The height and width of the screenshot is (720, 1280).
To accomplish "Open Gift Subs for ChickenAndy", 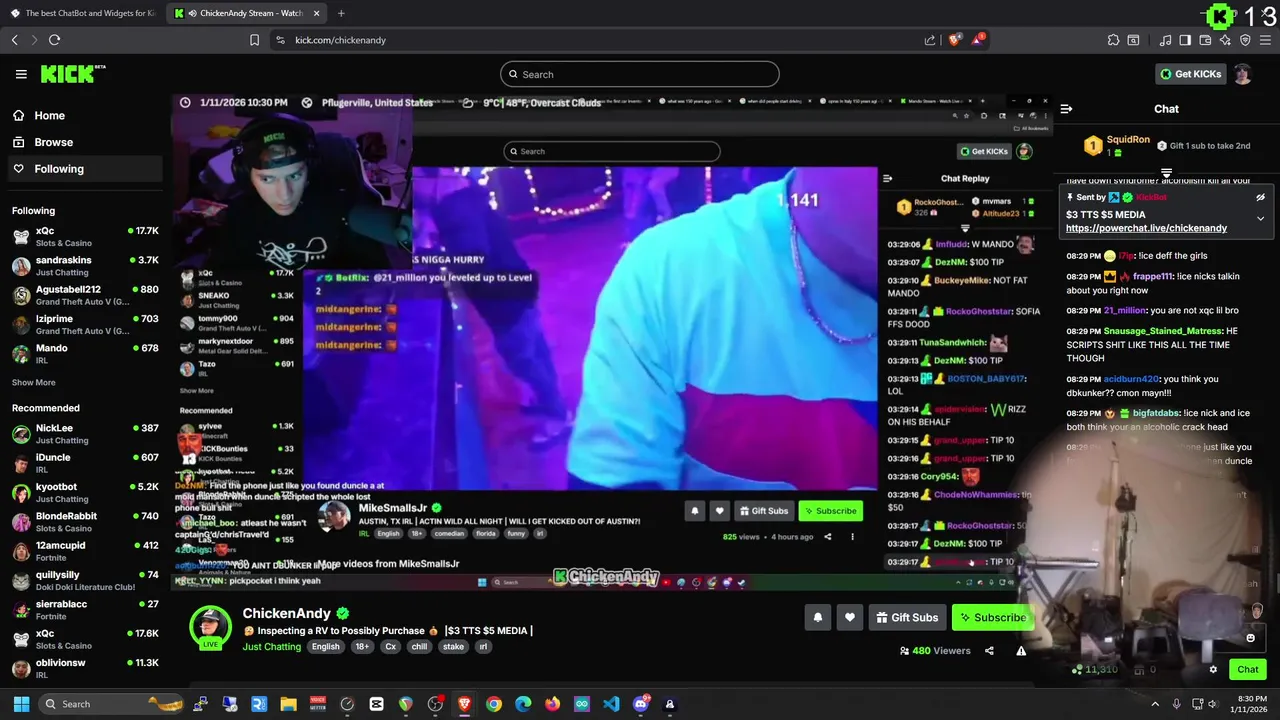I will (x=907, y=618).
